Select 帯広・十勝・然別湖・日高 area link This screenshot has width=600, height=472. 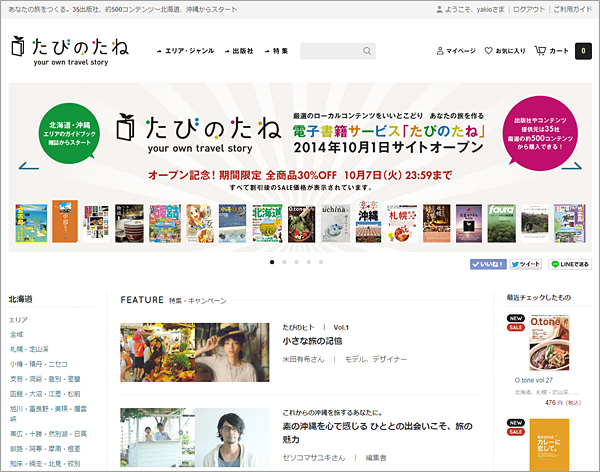[48, 434]
